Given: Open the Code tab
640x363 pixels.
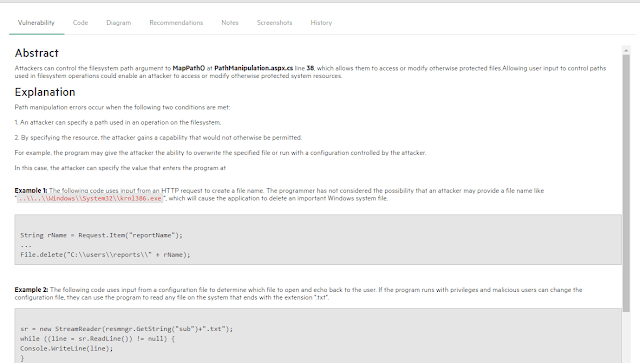Looking at the screenshot, I should click(80, 23).
